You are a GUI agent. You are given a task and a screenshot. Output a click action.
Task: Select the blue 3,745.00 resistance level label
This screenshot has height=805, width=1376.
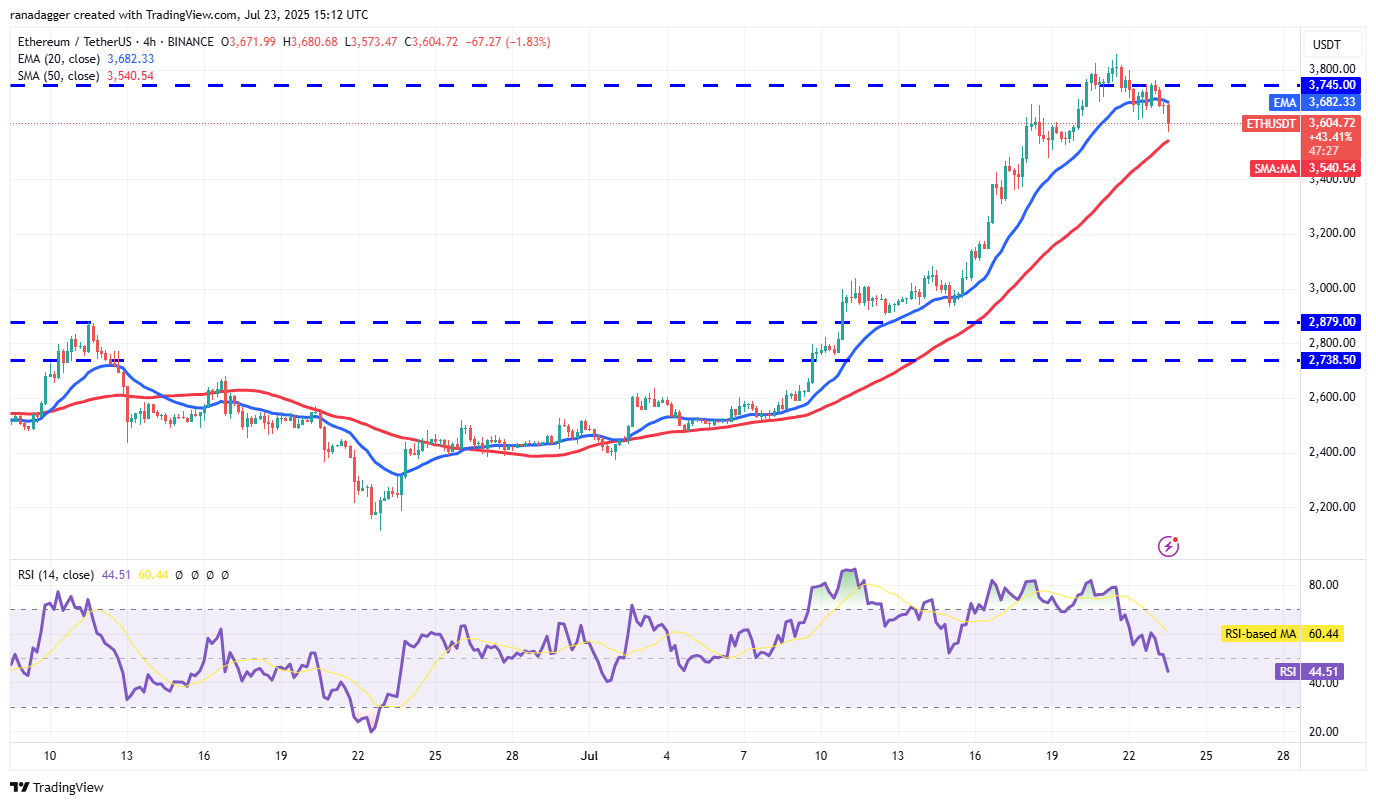pyautogui.click(x=1330, y=85)
